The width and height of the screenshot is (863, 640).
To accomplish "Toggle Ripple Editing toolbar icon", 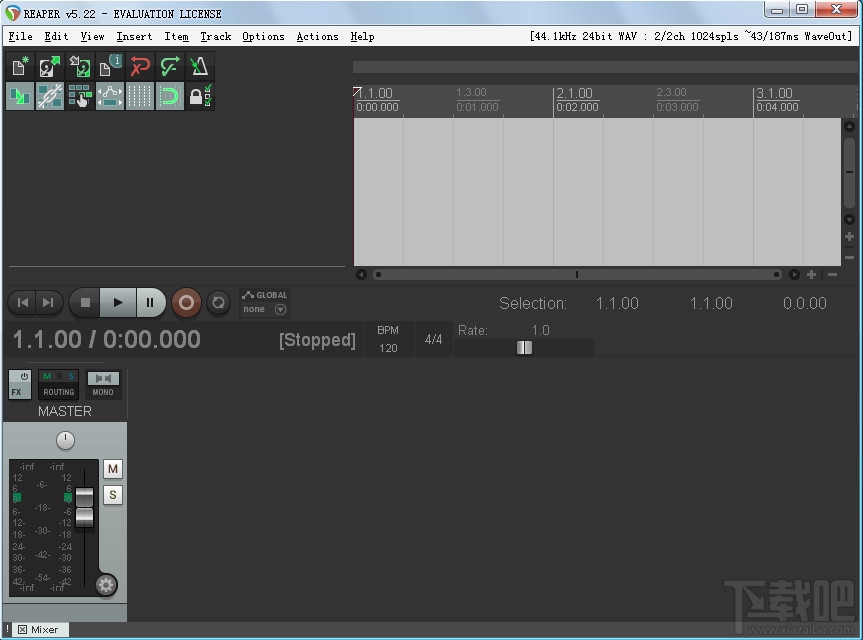I will (x=80, y=96).
